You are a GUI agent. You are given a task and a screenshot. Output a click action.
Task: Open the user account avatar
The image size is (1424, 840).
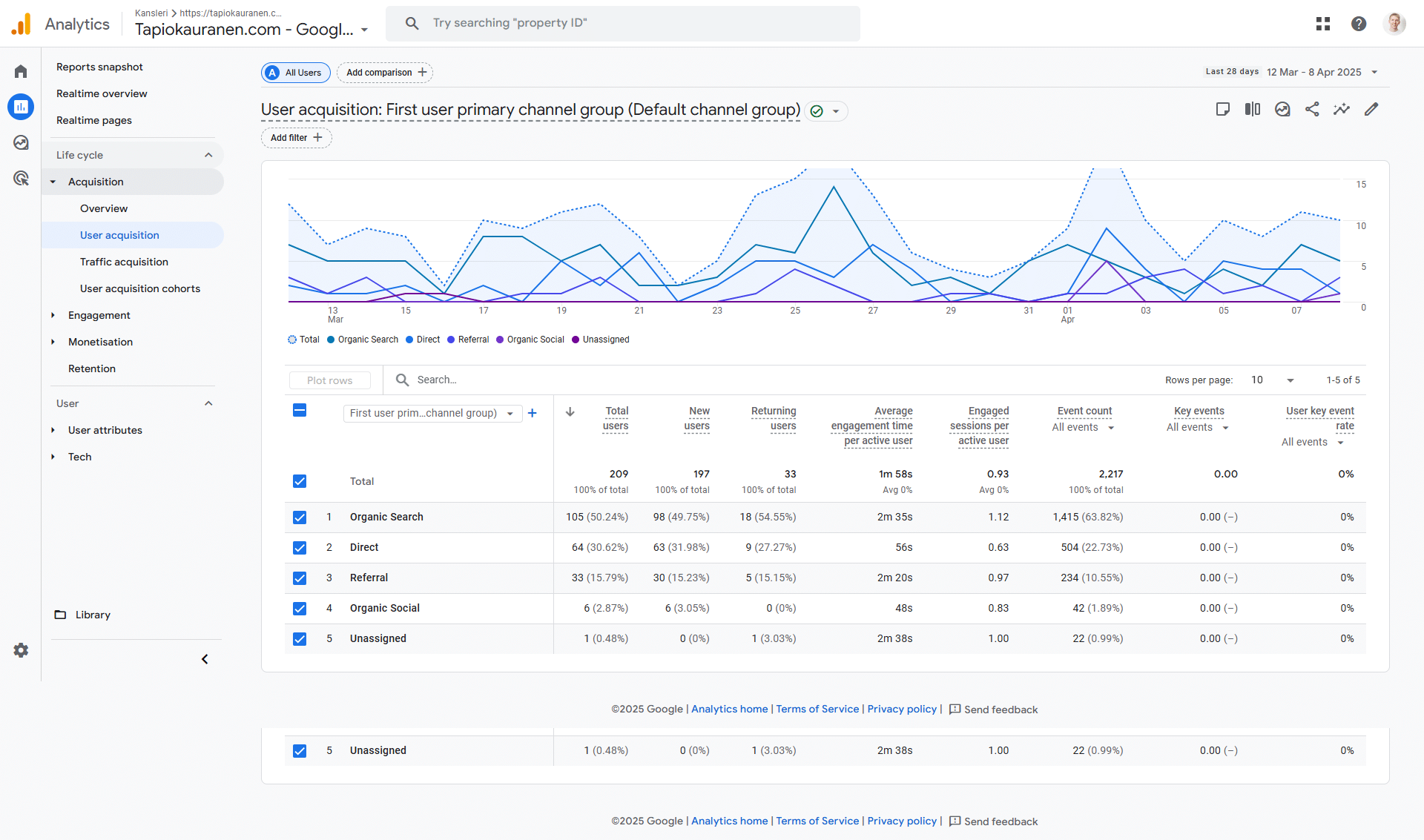pyautogui.click(x=1394, y=24)
